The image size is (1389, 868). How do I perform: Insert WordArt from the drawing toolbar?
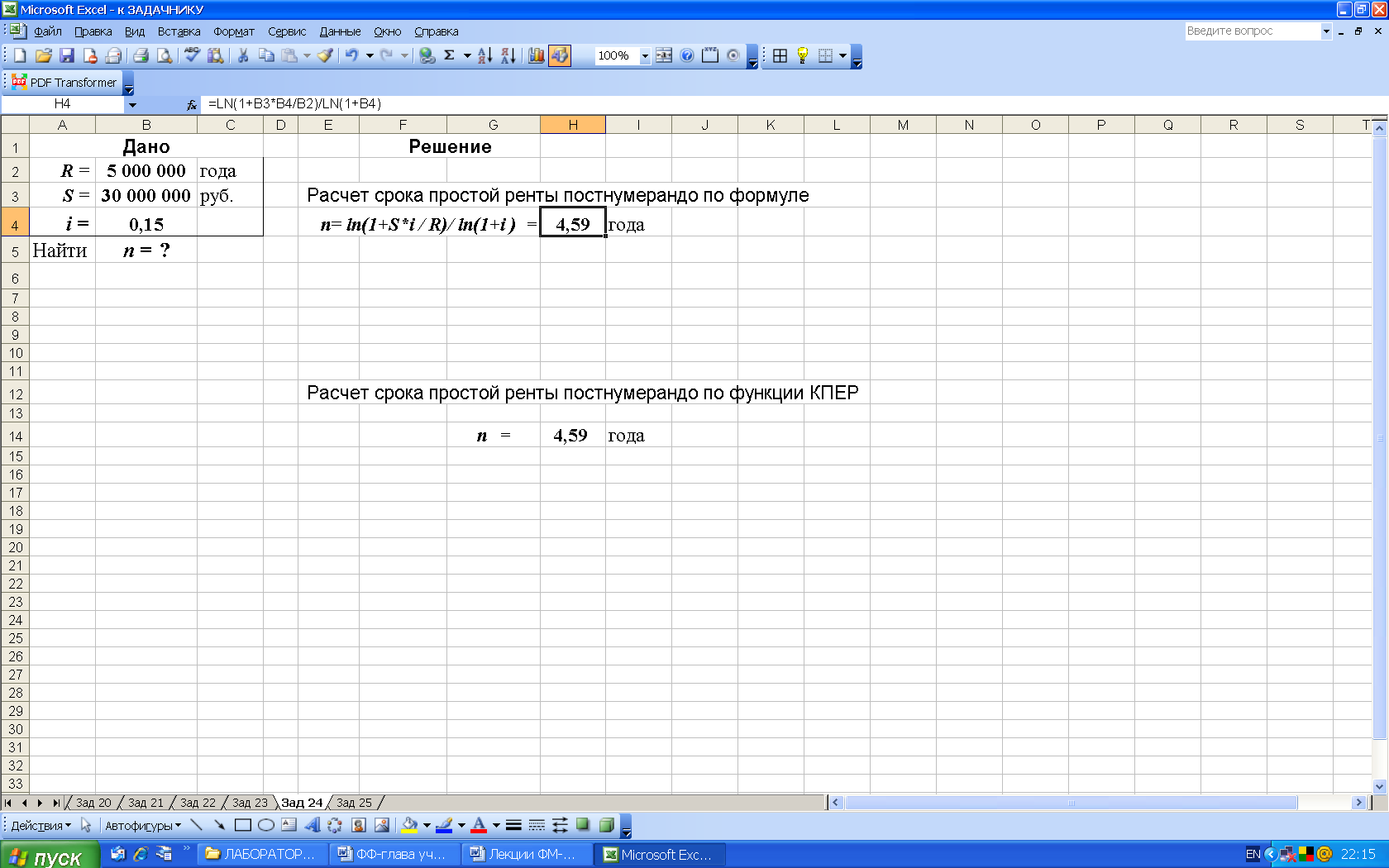tap(312, 825)
